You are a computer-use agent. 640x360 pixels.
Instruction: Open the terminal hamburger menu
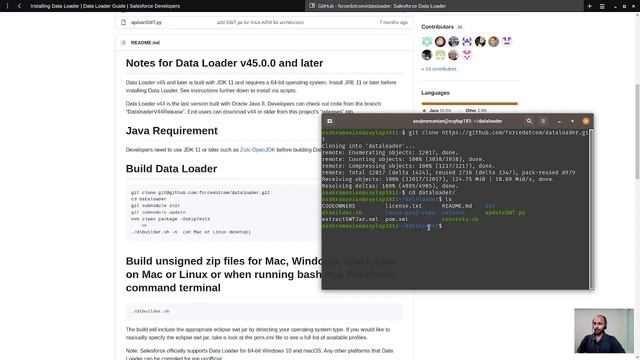543,121
